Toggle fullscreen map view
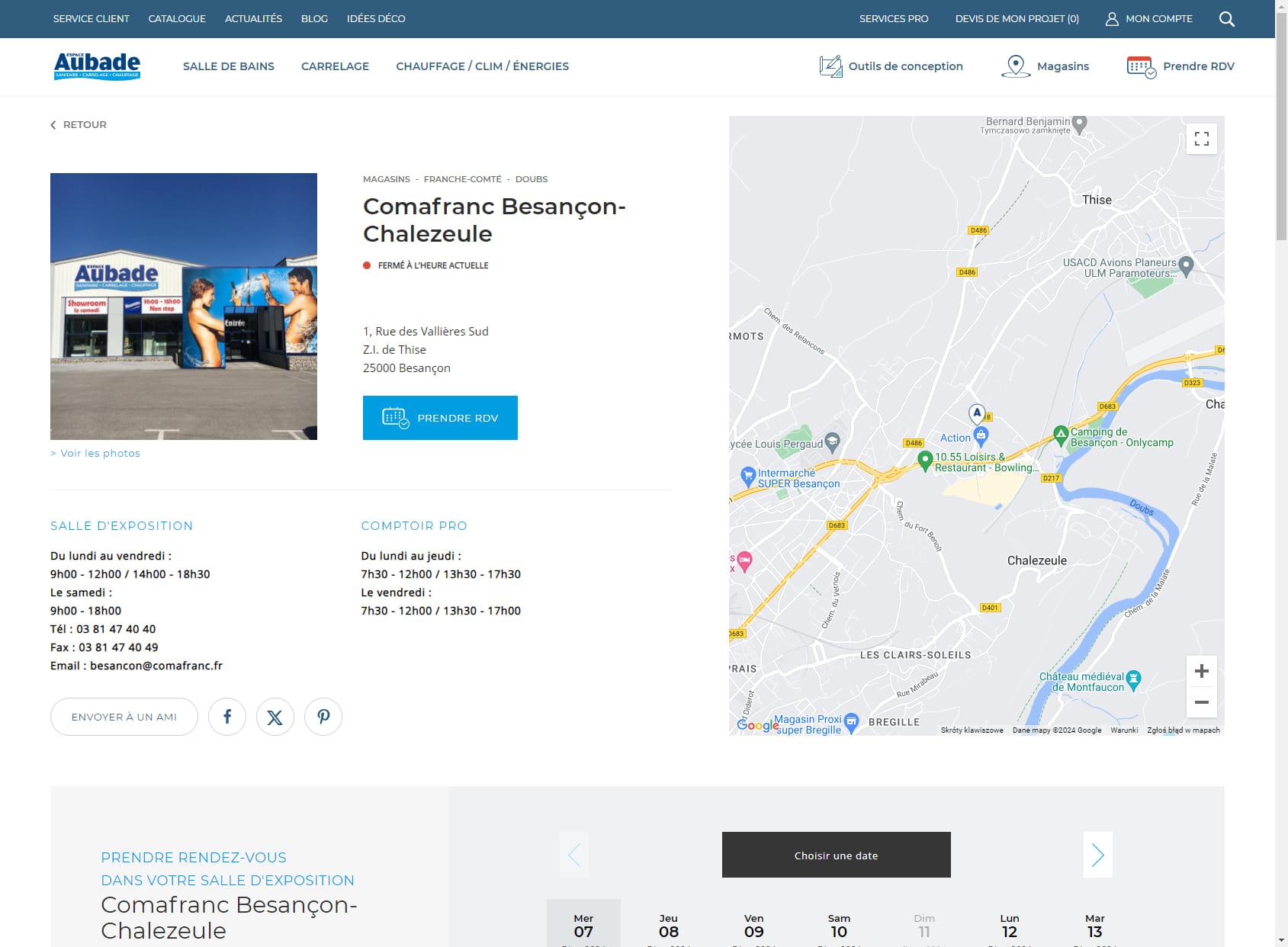 click(x=1201, y=139)
